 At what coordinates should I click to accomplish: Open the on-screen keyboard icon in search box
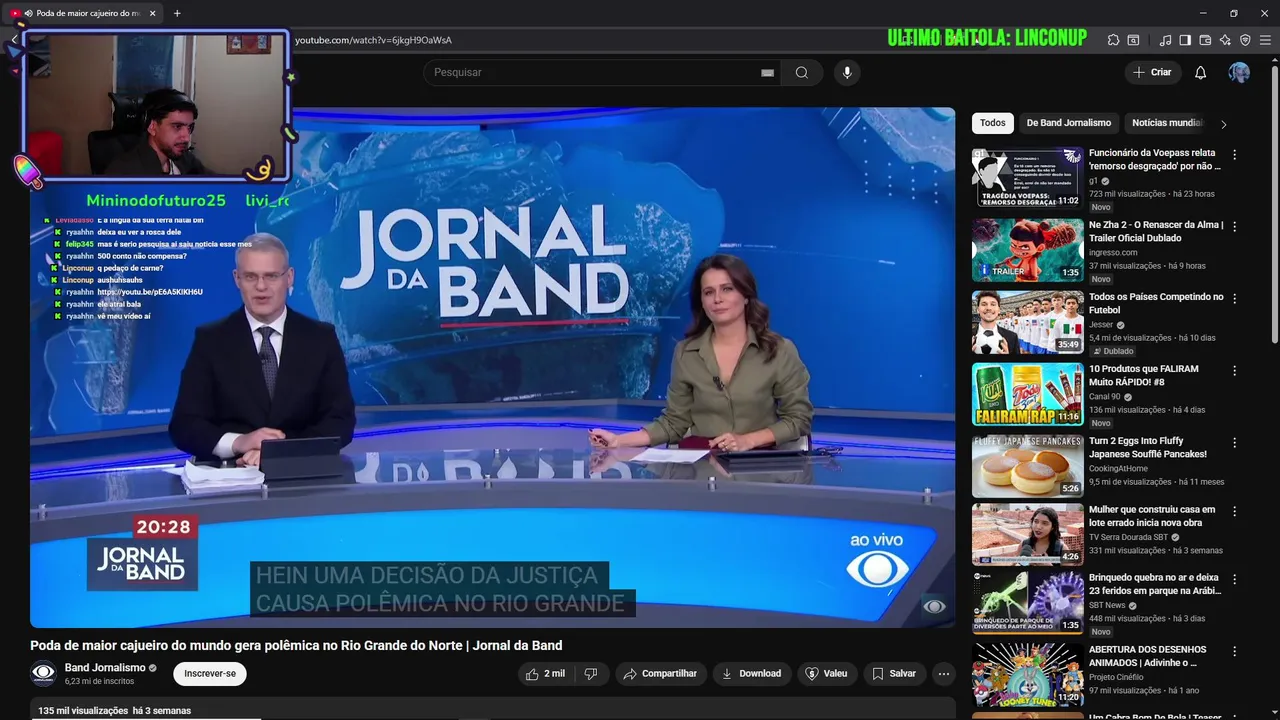pos(767,72)
